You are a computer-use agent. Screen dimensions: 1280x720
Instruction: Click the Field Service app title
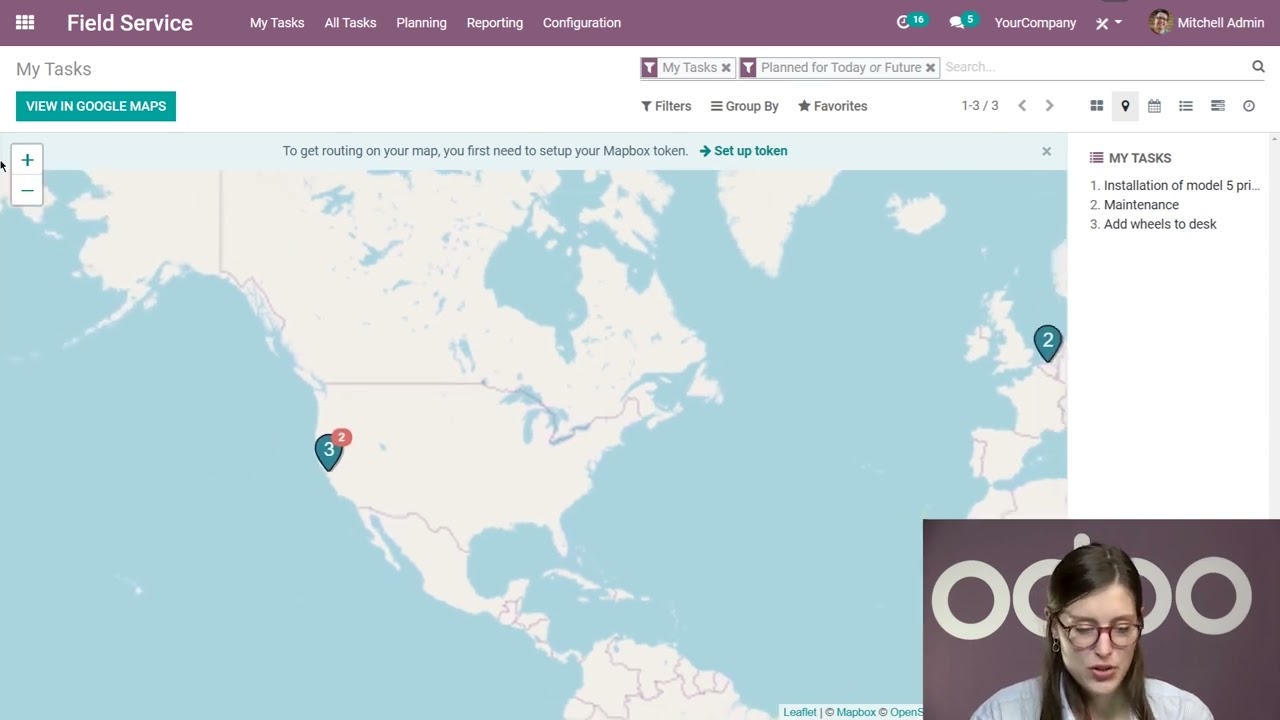130,23
